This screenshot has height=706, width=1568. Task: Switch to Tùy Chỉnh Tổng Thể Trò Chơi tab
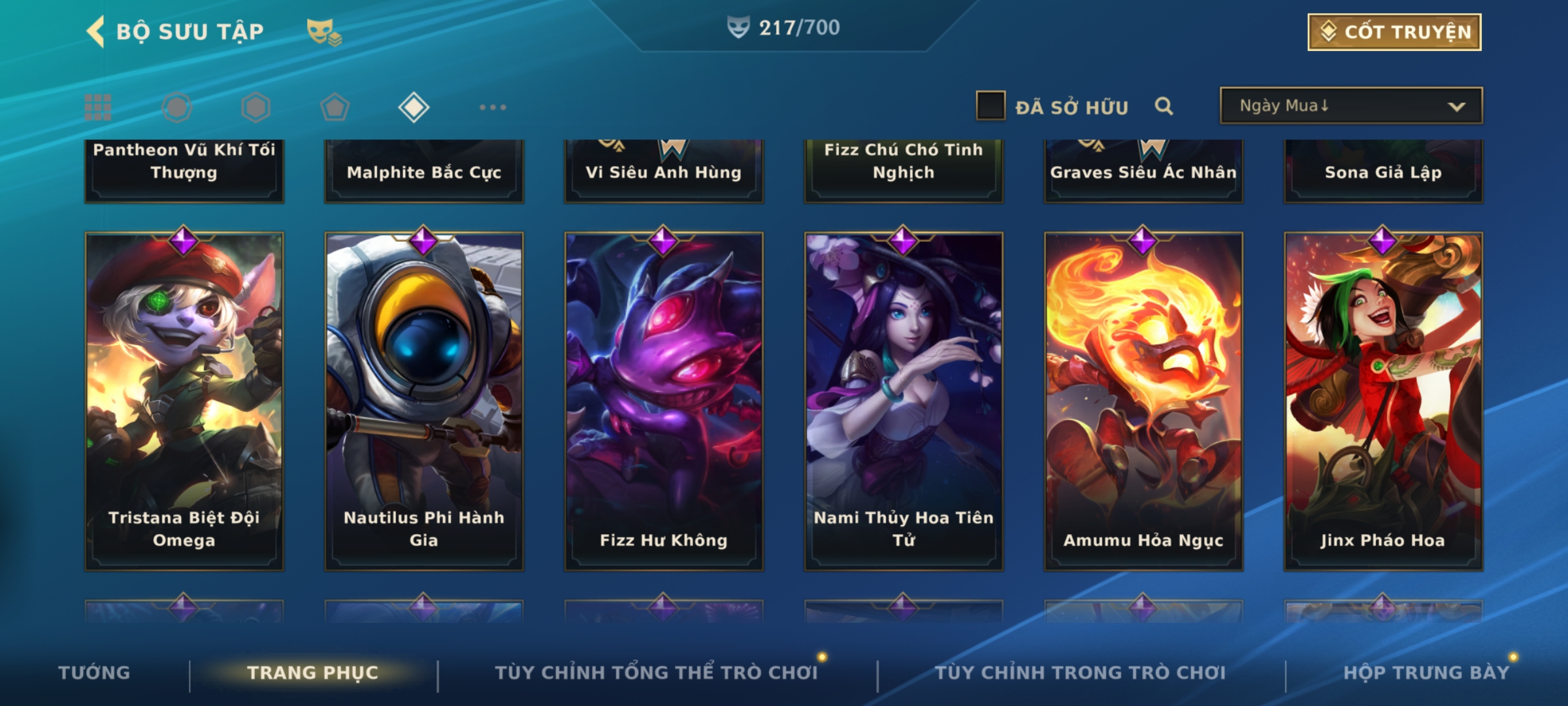(x=656, y=672)
